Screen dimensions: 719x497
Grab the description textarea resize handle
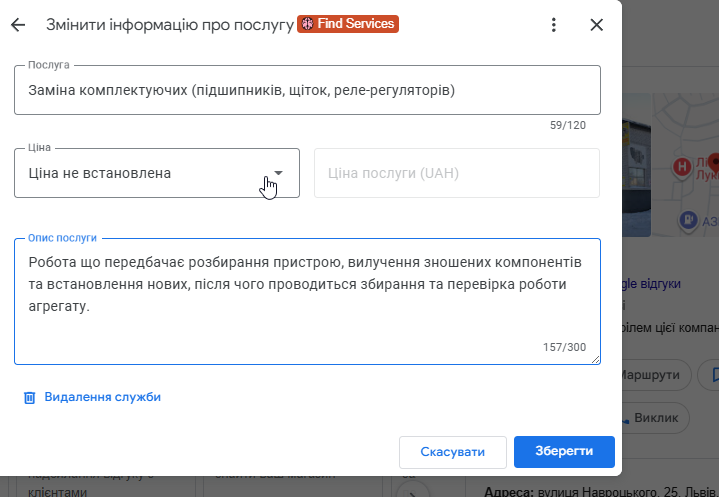tap(595, 359)
